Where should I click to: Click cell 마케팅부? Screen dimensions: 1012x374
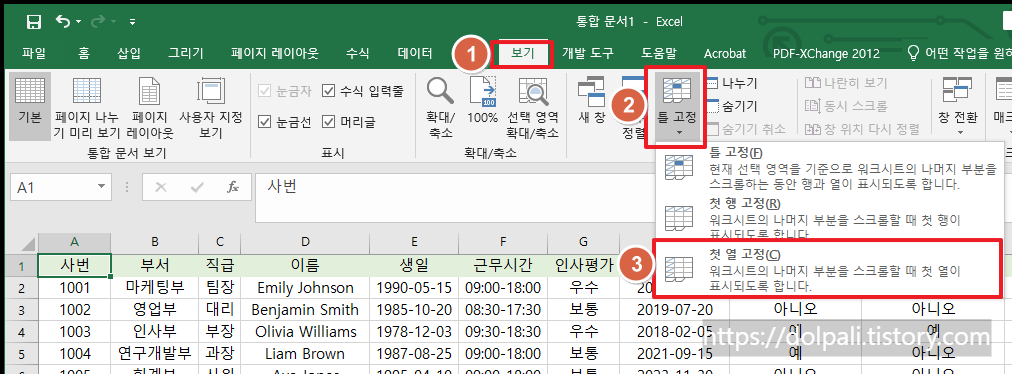click(x=155, y=287)
